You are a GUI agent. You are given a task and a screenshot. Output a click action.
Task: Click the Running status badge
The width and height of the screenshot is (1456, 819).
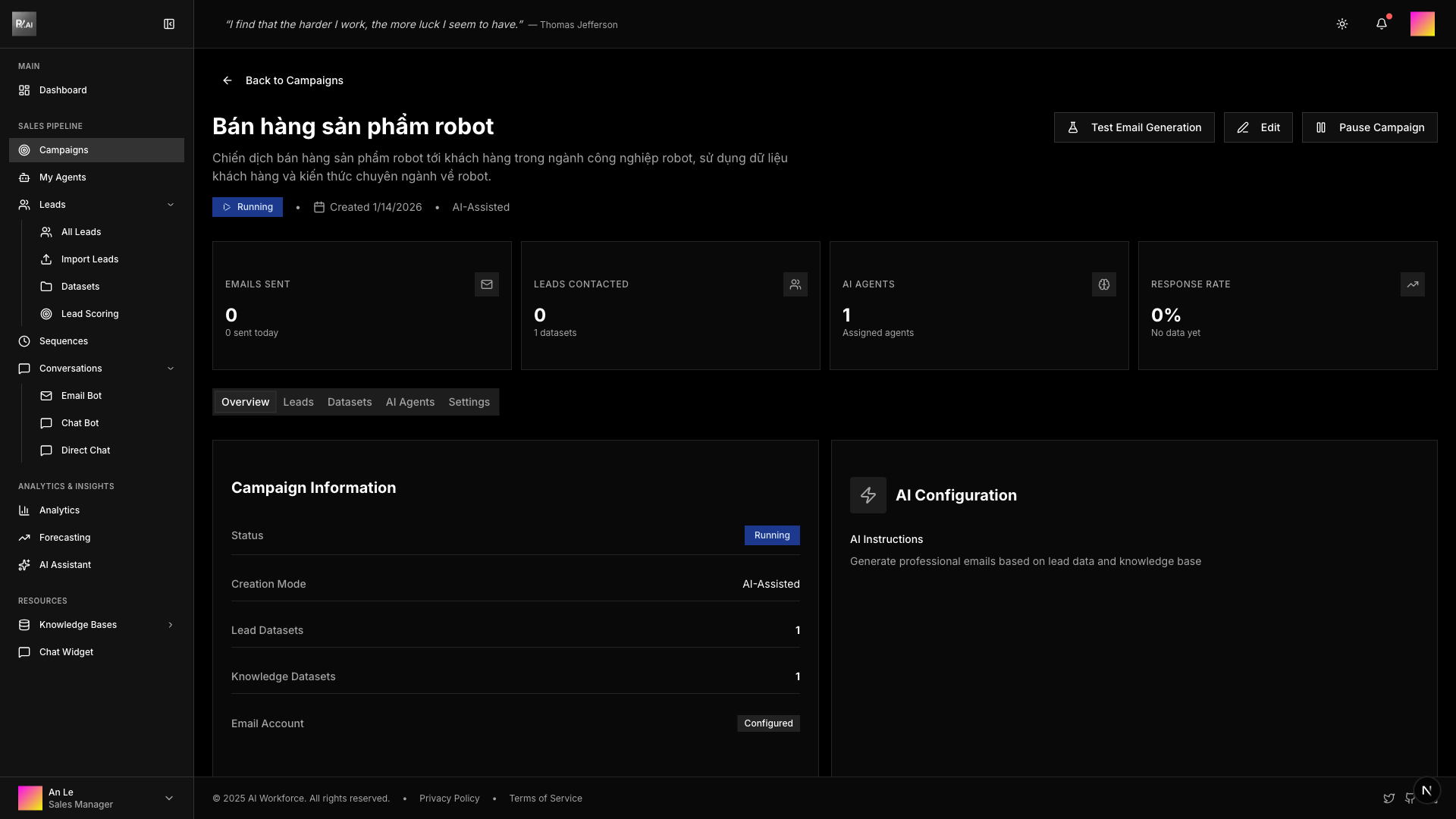(x=247, y=207)
